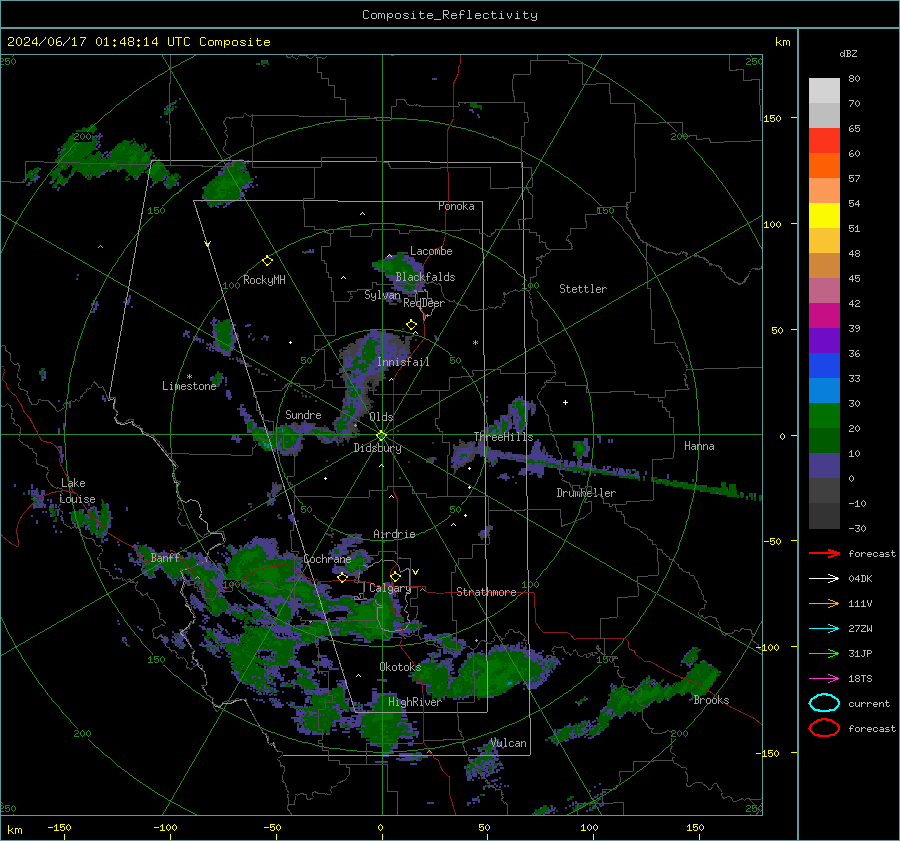Click the cyan 27ZW arrow icon
This screenshot has width=900, height=841.
click(x=824, y=629)
